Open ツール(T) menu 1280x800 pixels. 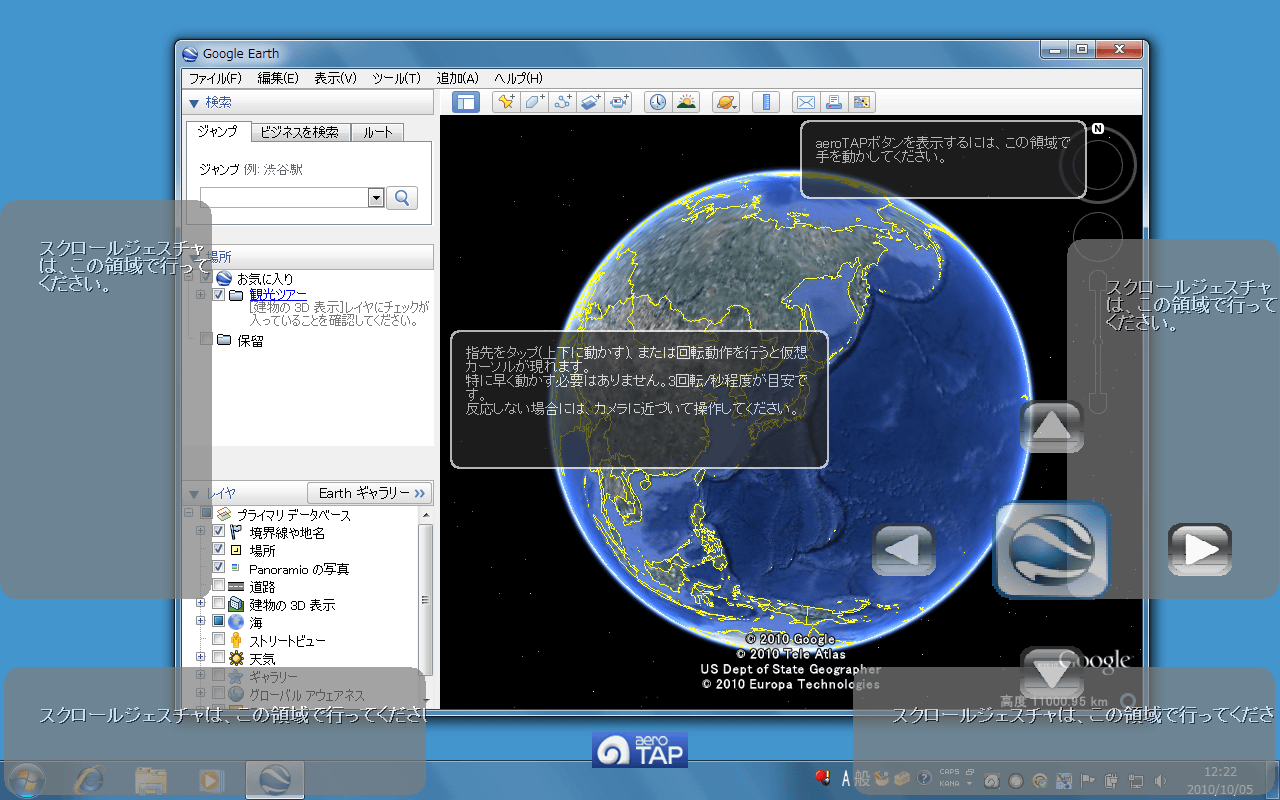pos(396,78)
